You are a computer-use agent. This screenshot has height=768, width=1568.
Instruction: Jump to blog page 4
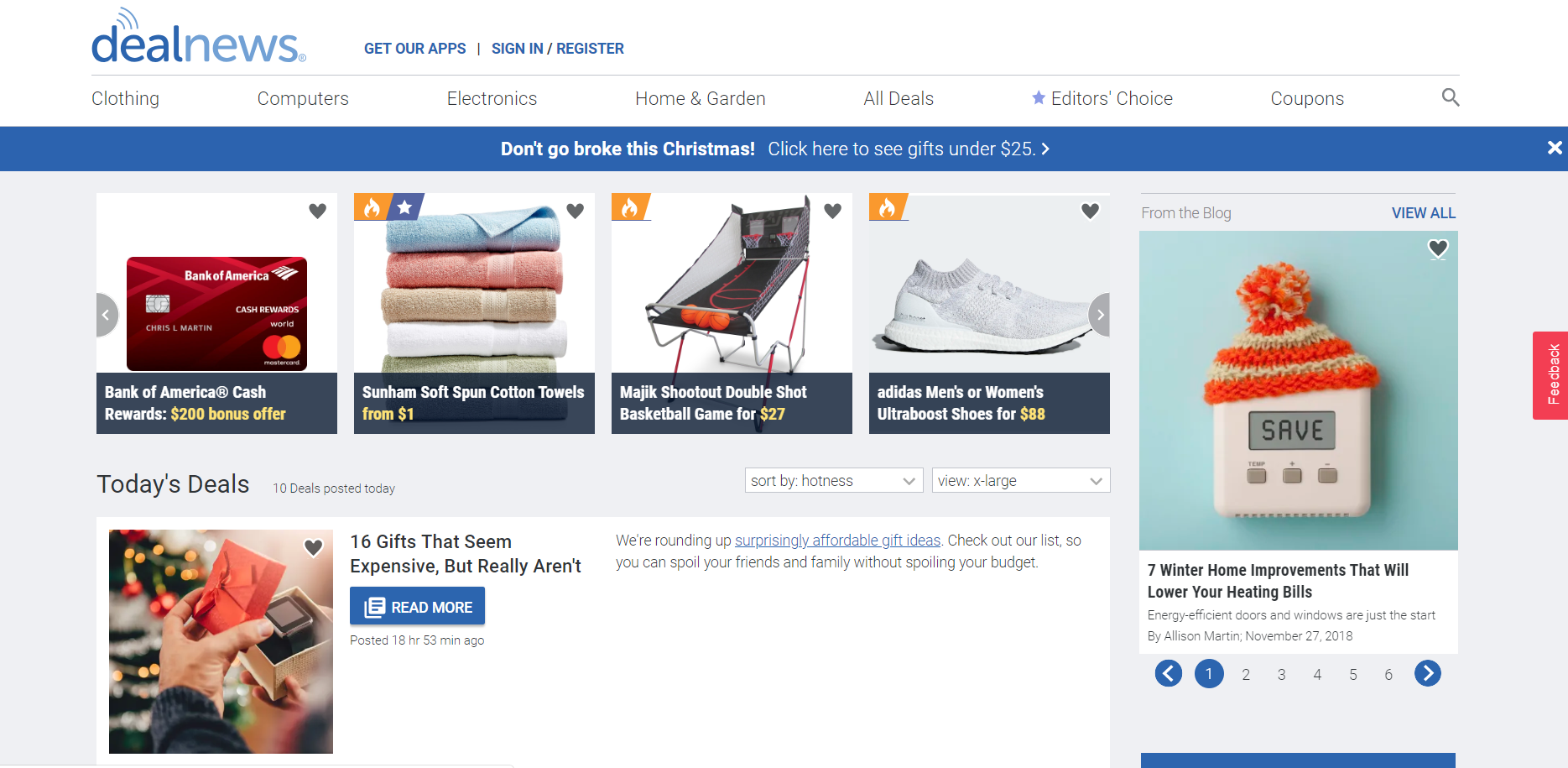[x=1317, y=674]
